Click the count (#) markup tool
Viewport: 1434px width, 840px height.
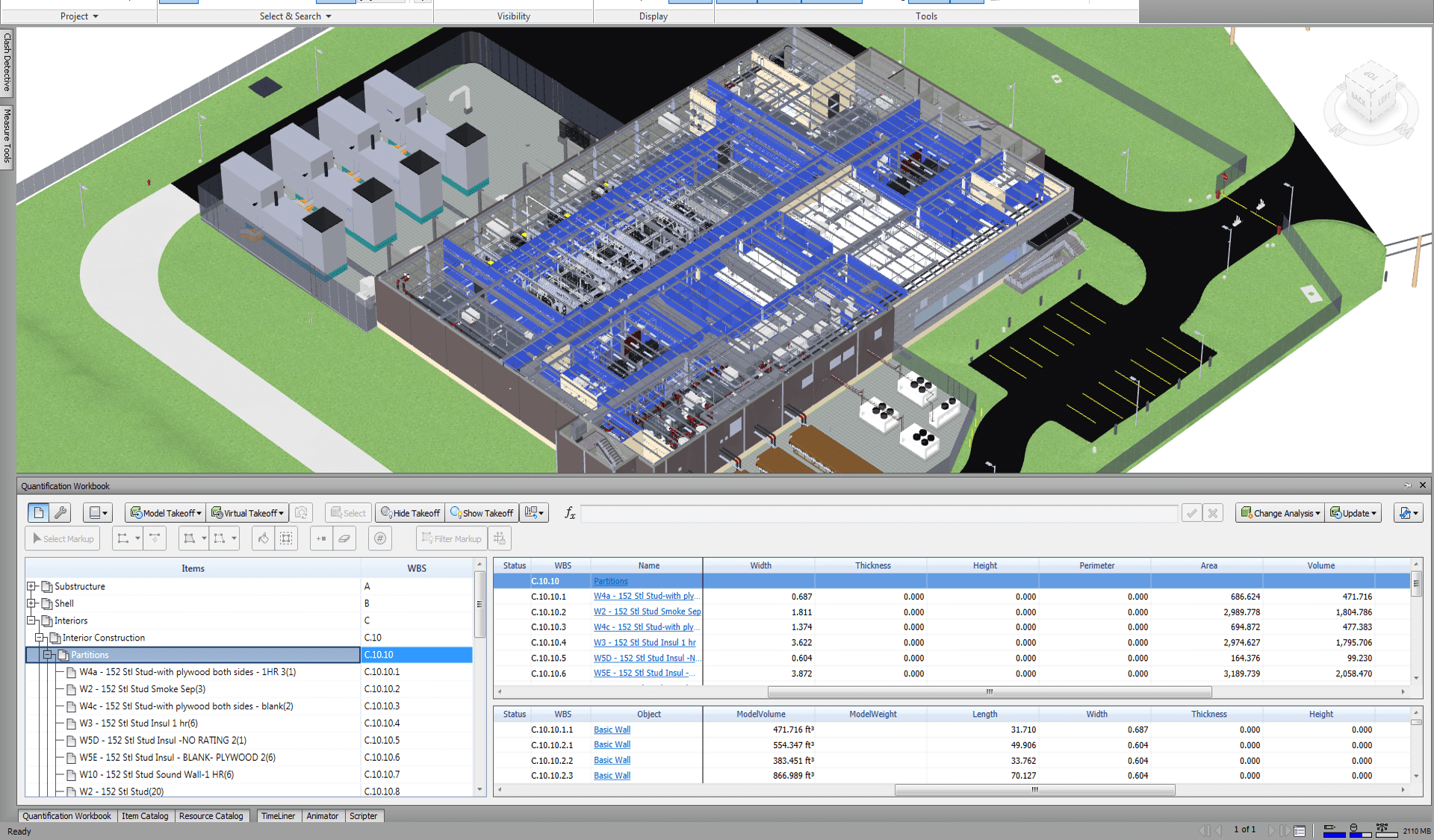[380, 538]
